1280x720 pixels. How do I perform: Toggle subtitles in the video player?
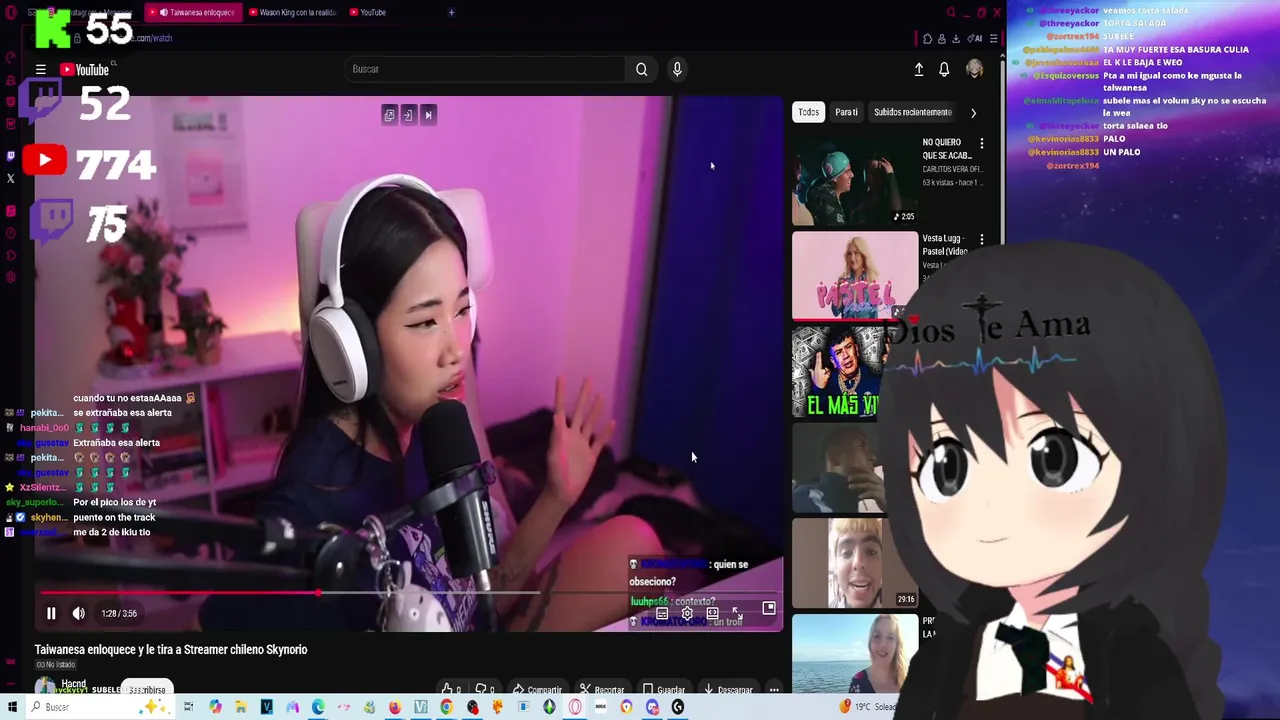(x=662, y=613)
